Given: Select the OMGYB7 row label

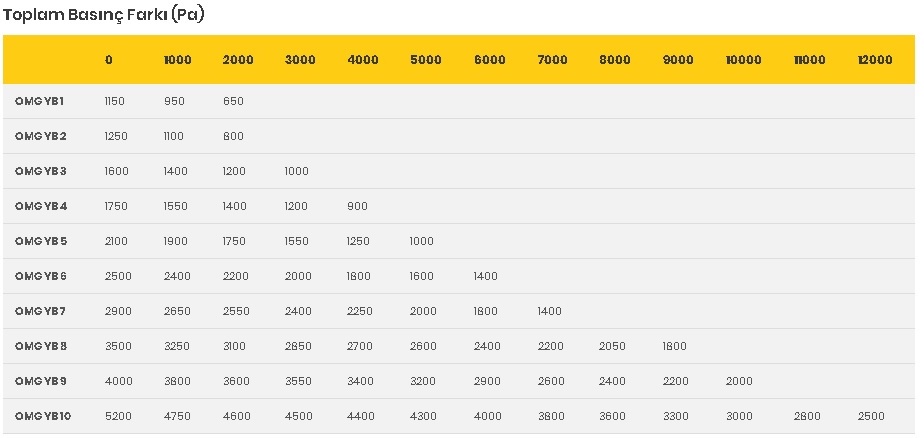Looking at the screenshot, I should pos(41,311).
